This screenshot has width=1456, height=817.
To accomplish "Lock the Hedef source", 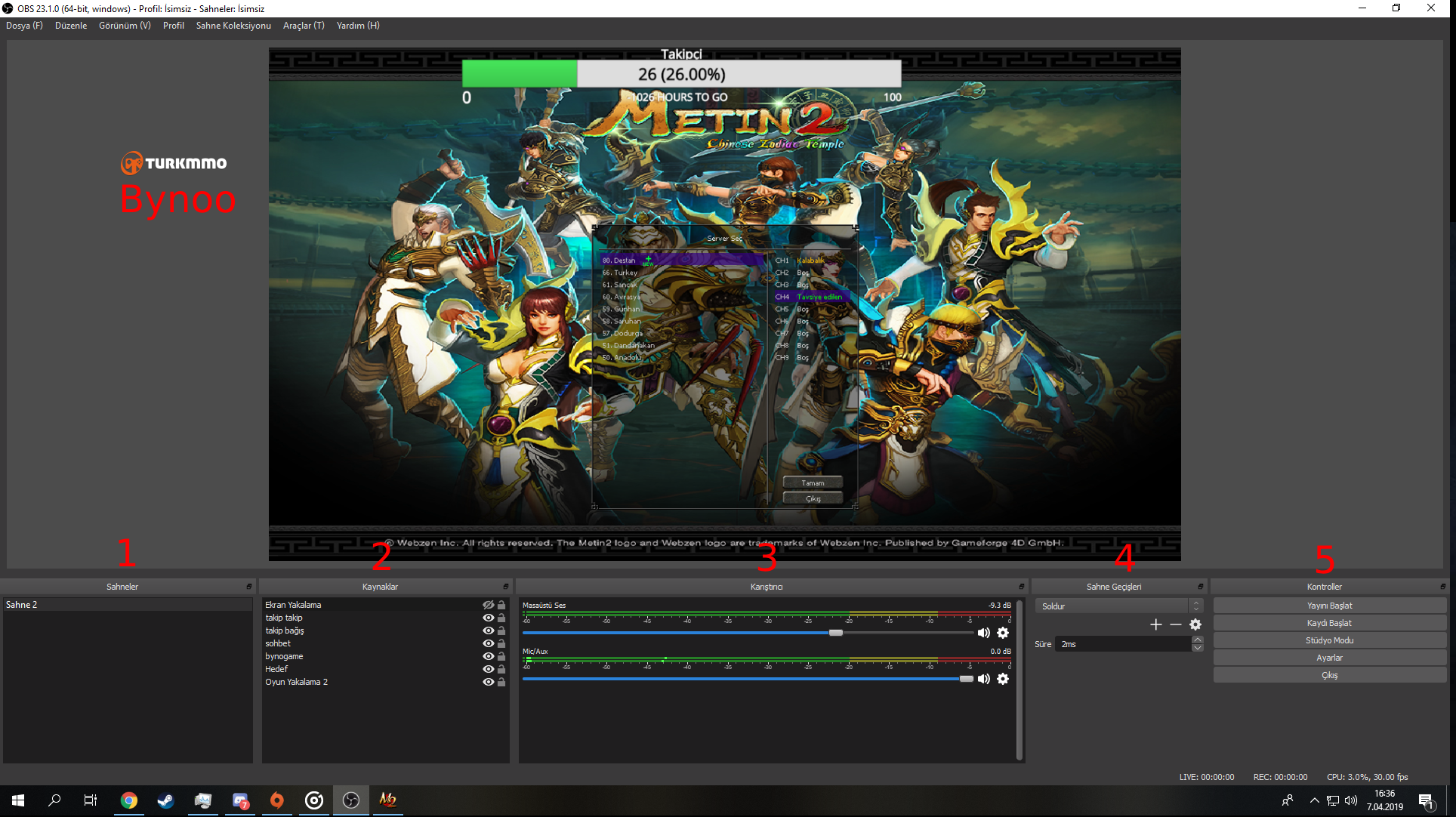I will click(501, 669).
